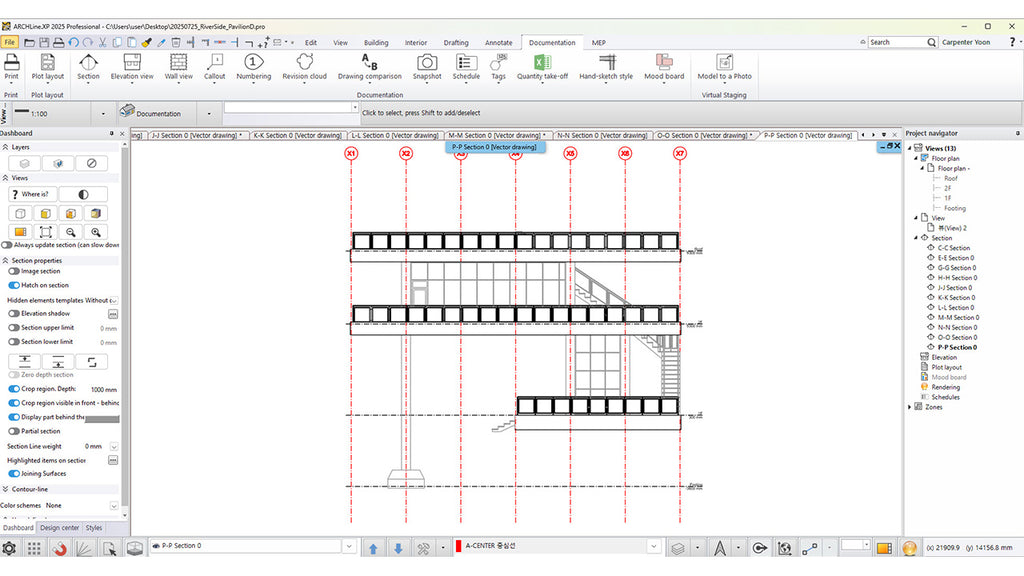Disable Joining Surfaces switch
Image resolution: width=1024 pixels, height=576 pixels.
point(14,473)
